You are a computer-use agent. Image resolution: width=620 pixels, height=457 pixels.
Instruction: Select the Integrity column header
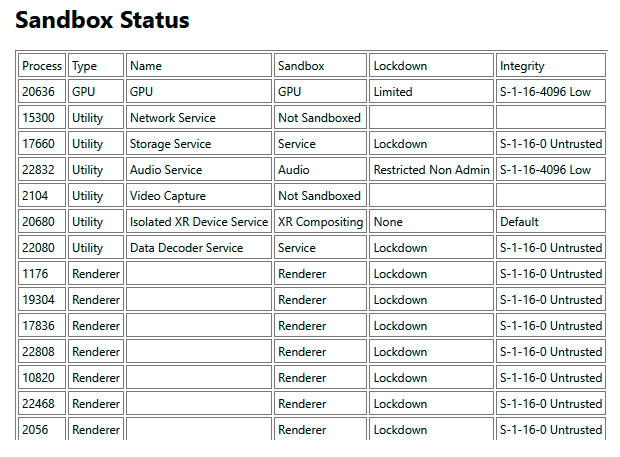point(522,66)
